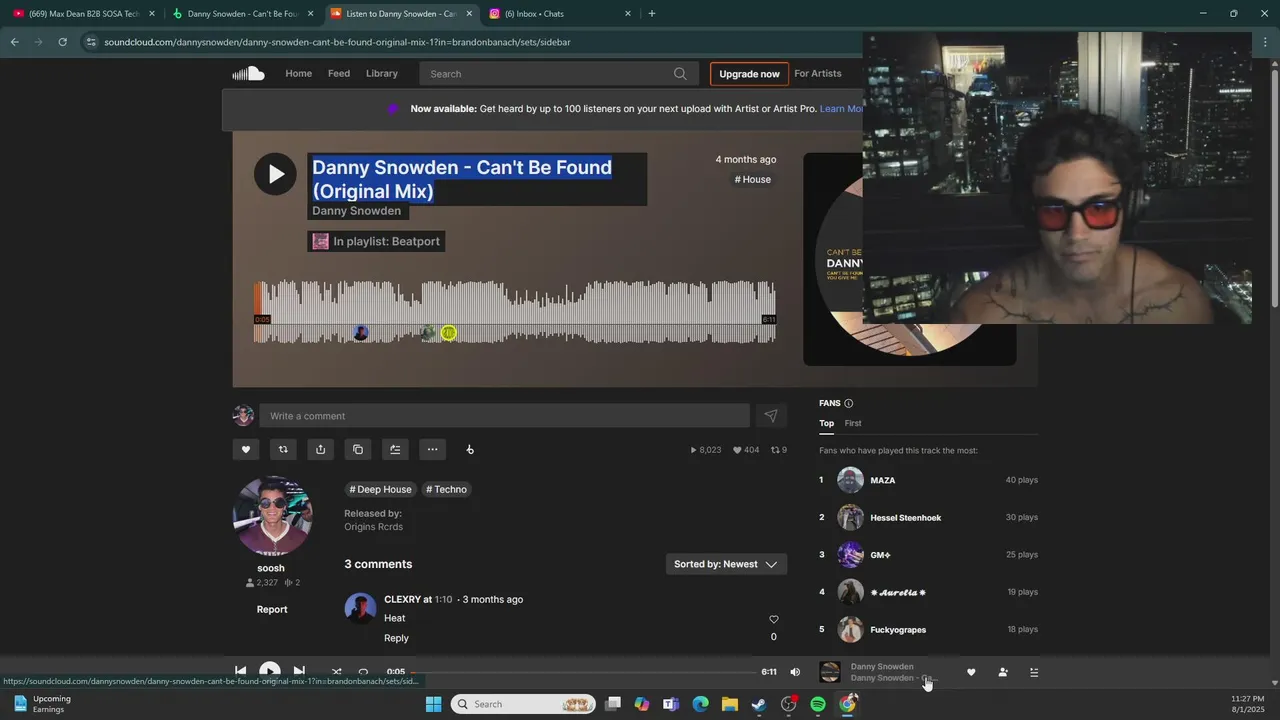Like the track with heart button
The width and height of the screenshot is (1280, 720).
click(x=246, y=449)
